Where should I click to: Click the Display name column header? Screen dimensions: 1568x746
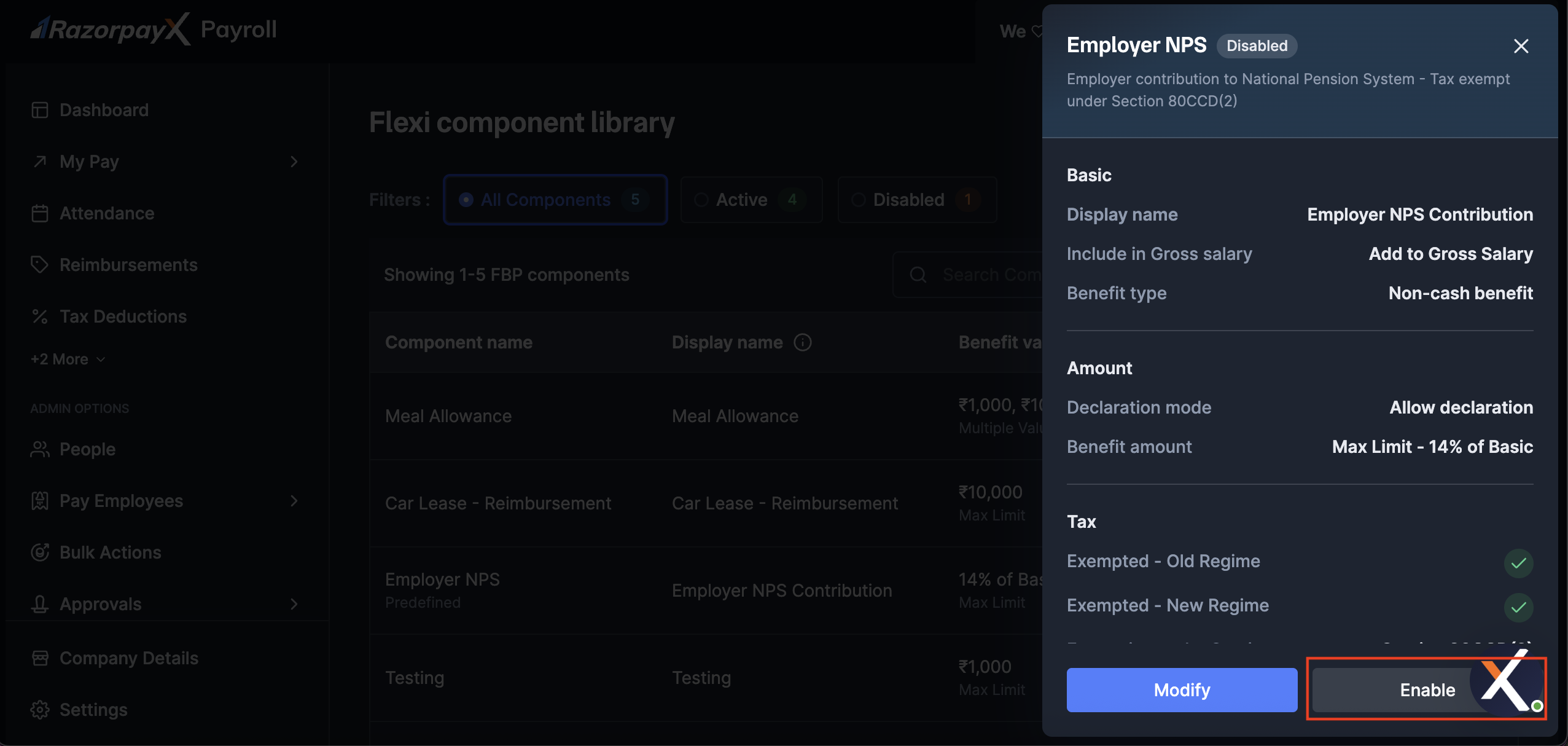pyautogui.click(x=727, y=342)
